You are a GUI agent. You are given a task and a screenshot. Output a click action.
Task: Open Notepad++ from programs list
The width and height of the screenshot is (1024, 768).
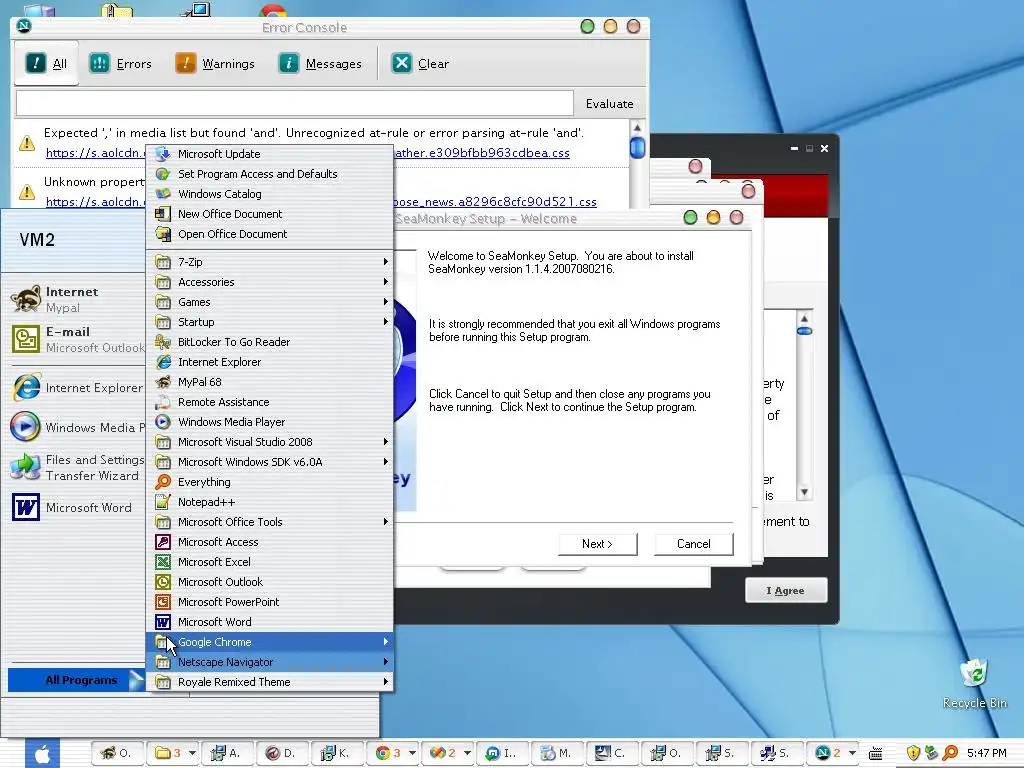click(270, 502)
